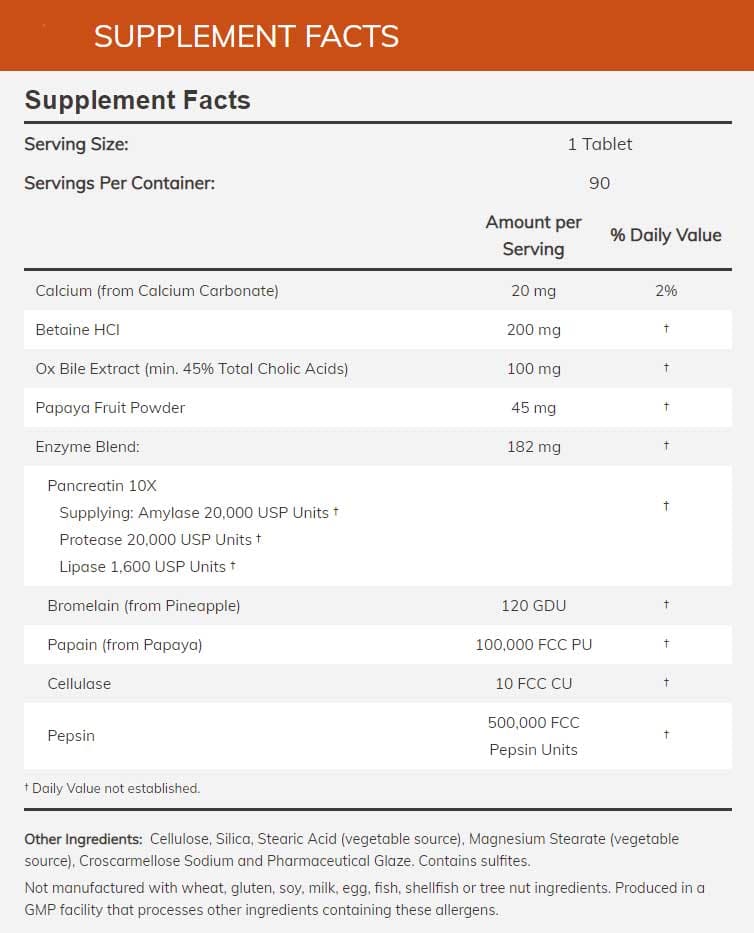The image size is (754, 933).
Task: Click the Servings Per Container label
Action: click(119, 183)
